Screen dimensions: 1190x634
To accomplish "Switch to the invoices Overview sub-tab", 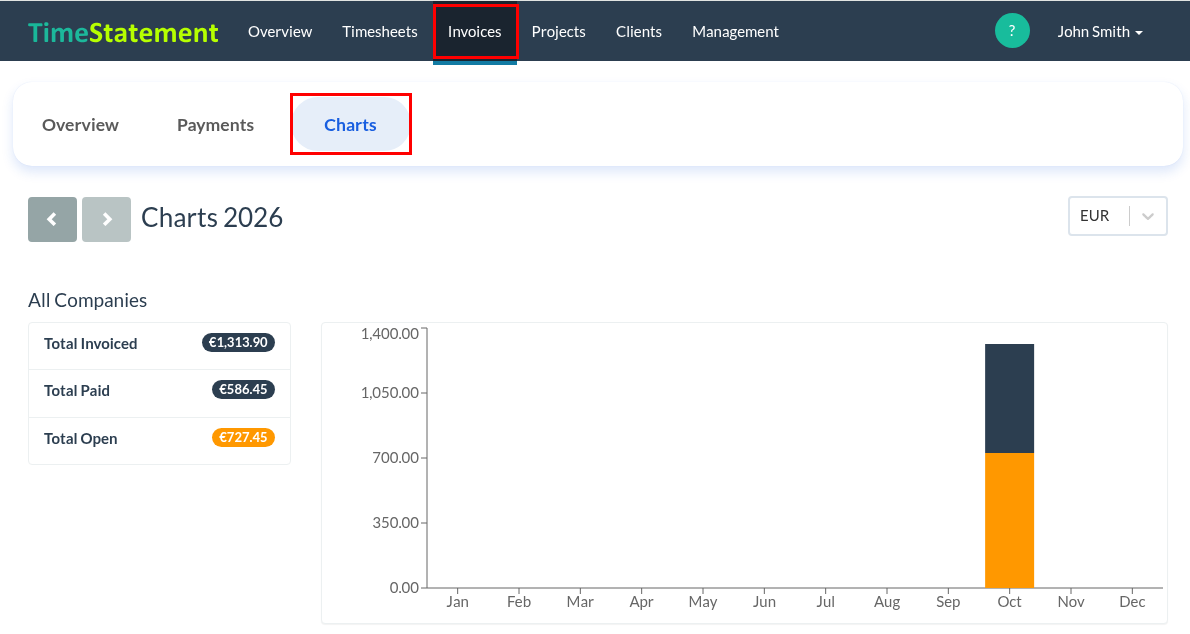I will point(80,125).
